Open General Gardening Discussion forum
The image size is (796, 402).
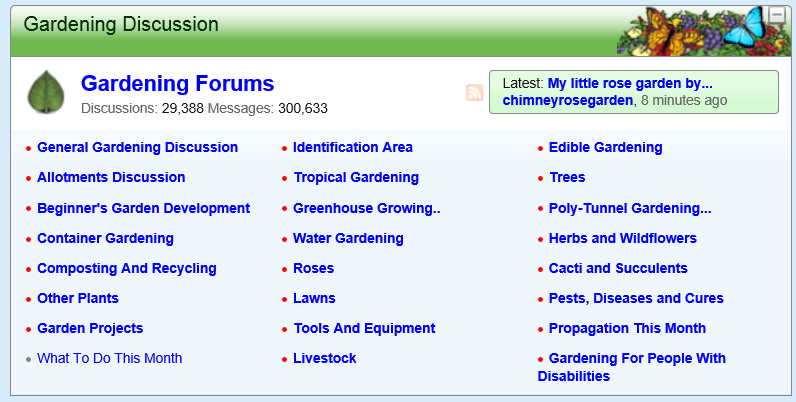point(137,147)
